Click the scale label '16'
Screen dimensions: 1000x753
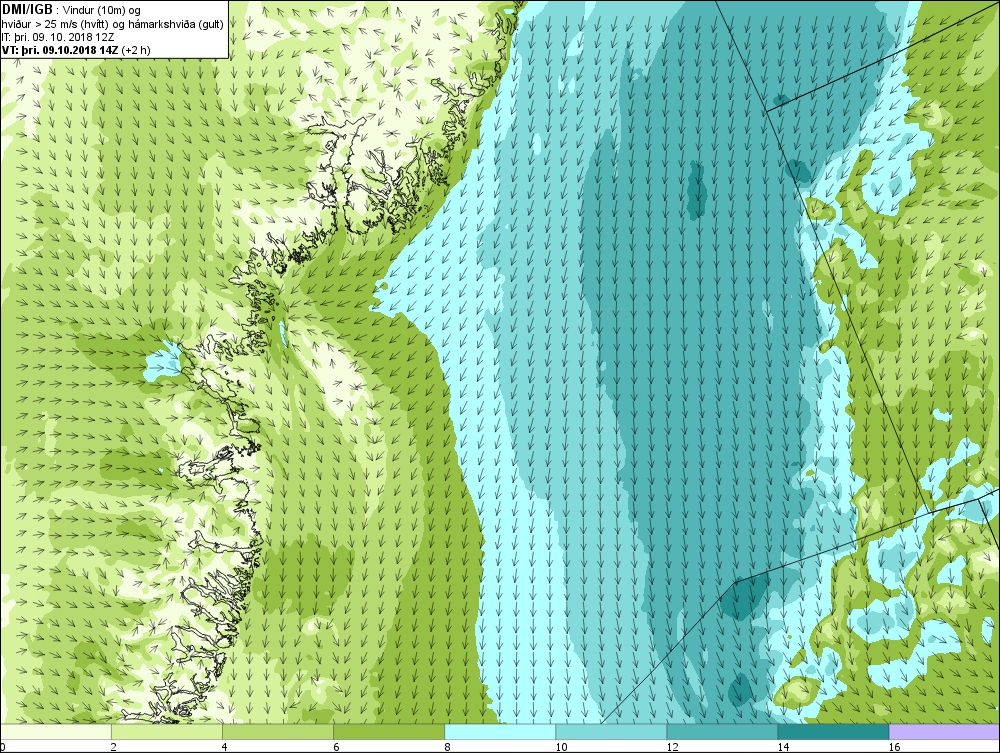click(x=894, y=747)
